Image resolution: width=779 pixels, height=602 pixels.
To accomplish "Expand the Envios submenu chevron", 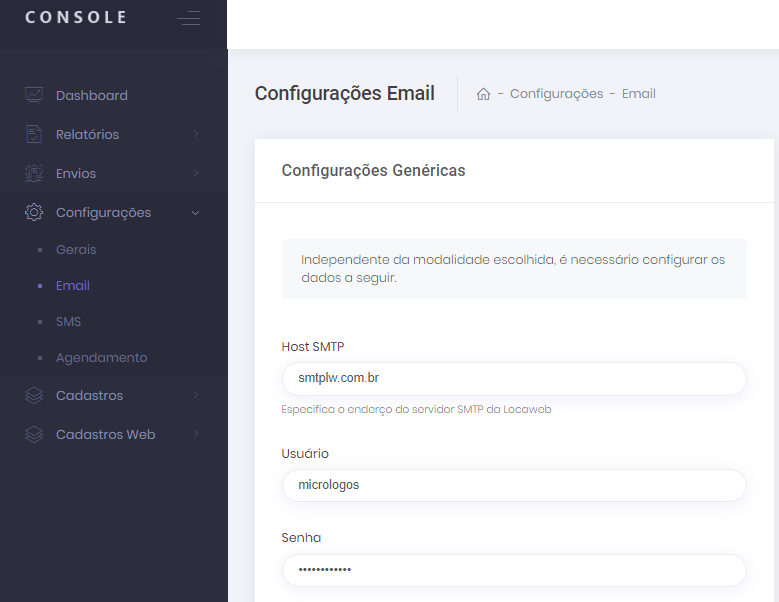I will pos(196,173).
